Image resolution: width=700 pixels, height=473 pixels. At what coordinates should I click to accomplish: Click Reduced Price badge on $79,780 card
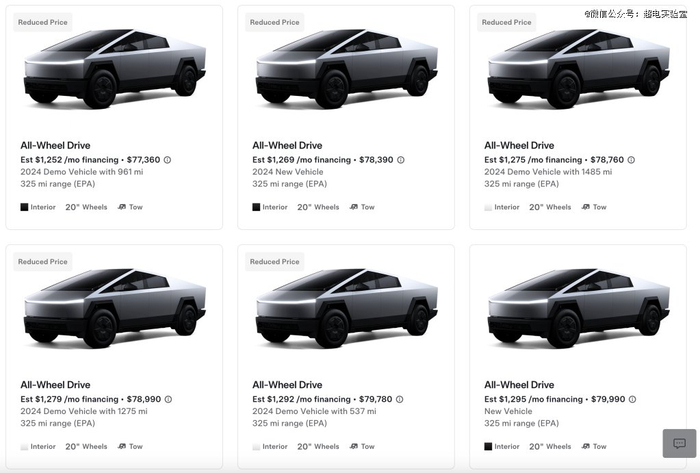[x=274, y=261]
